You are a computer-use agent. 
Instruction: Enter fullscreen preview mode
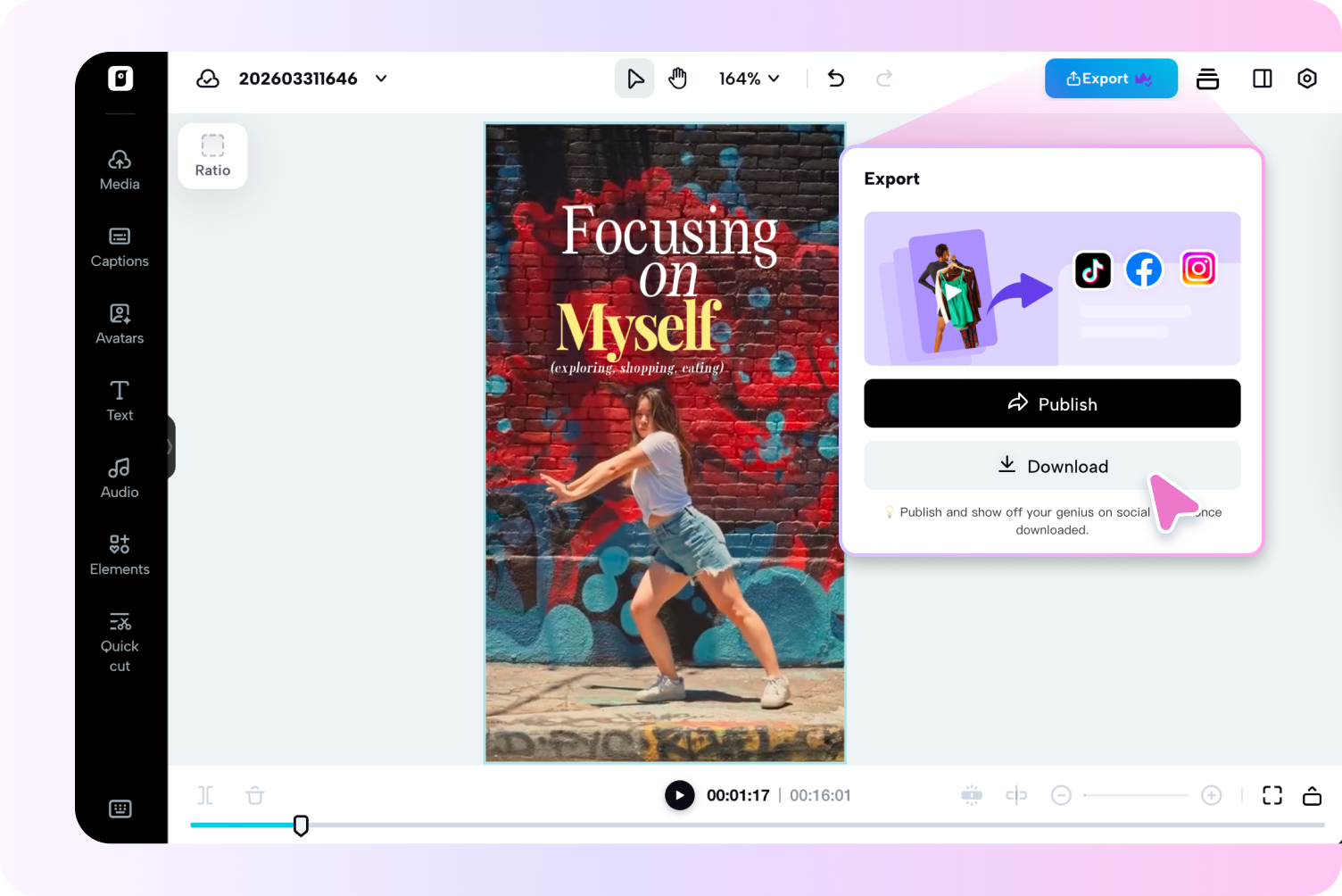1272,795
